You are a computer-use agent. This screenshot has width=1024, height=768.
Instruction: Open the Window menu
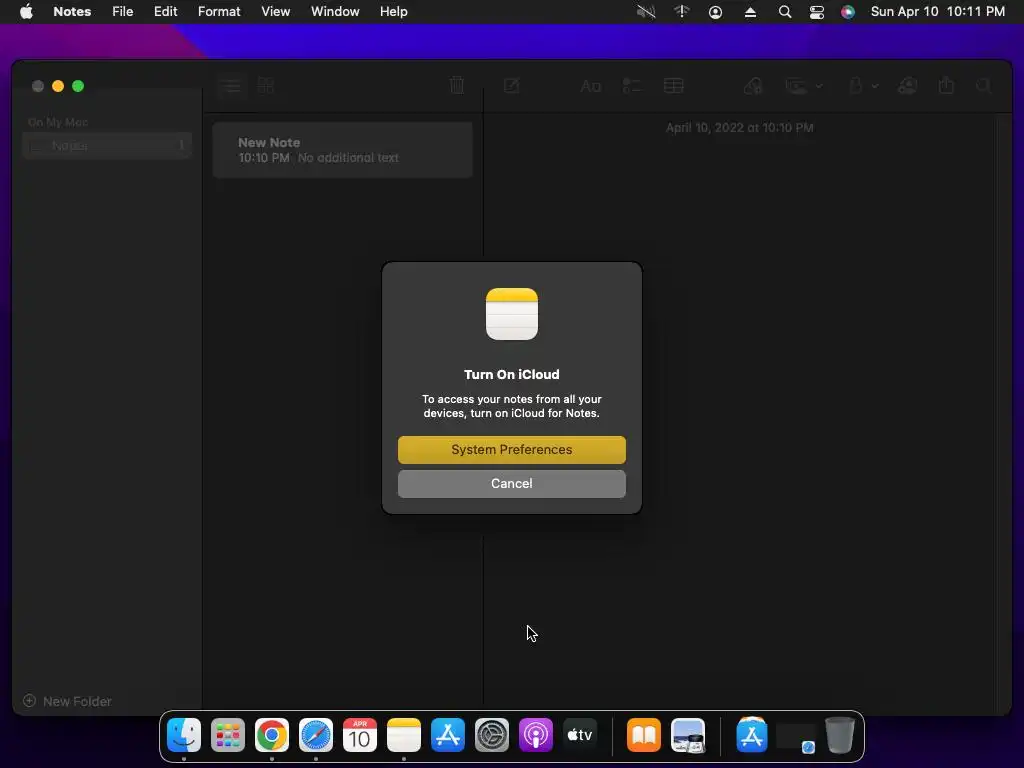334,11
